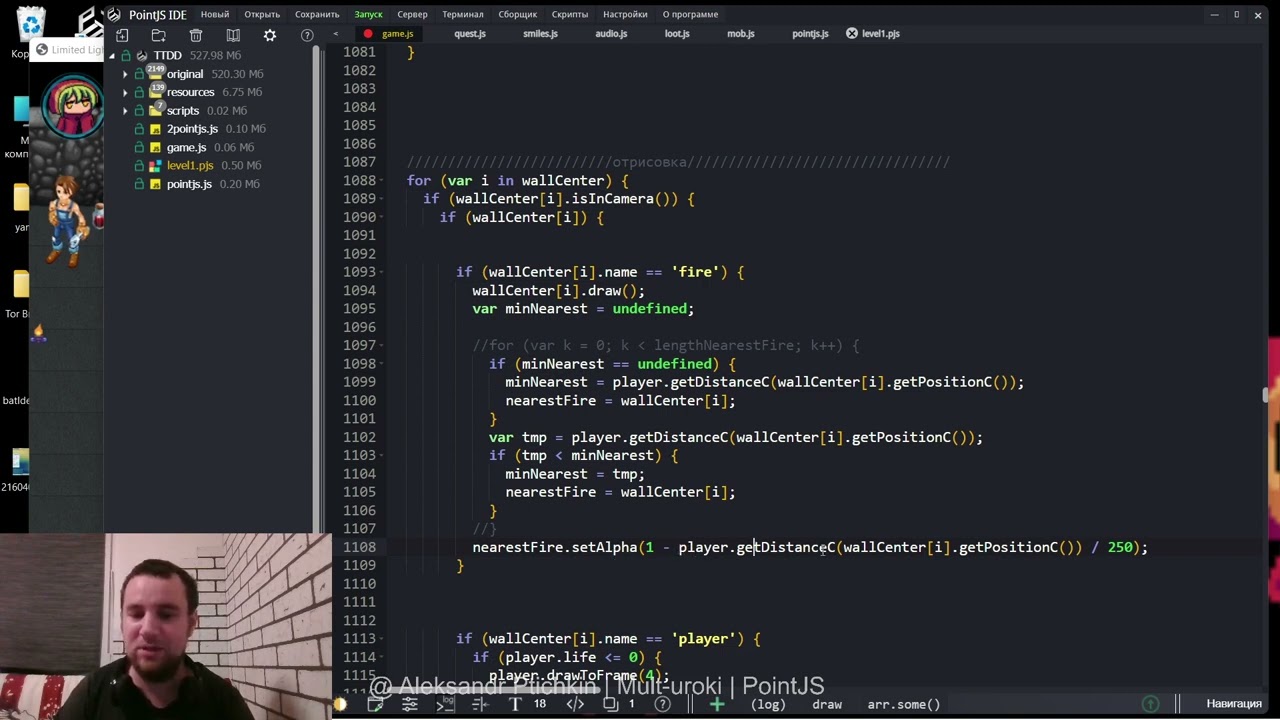Click the green Запуск menu item

[x=368, y=14]
